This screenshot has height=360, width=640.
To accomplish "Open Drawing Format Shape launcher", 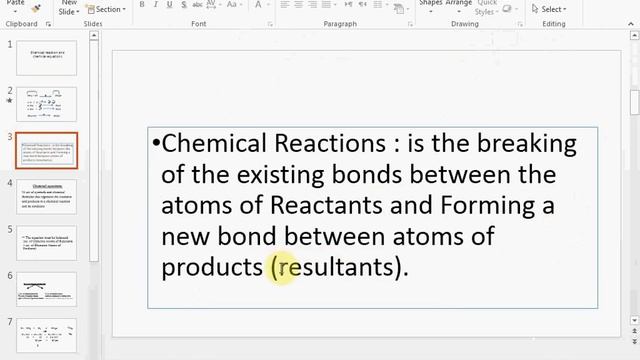I will 520,24.
